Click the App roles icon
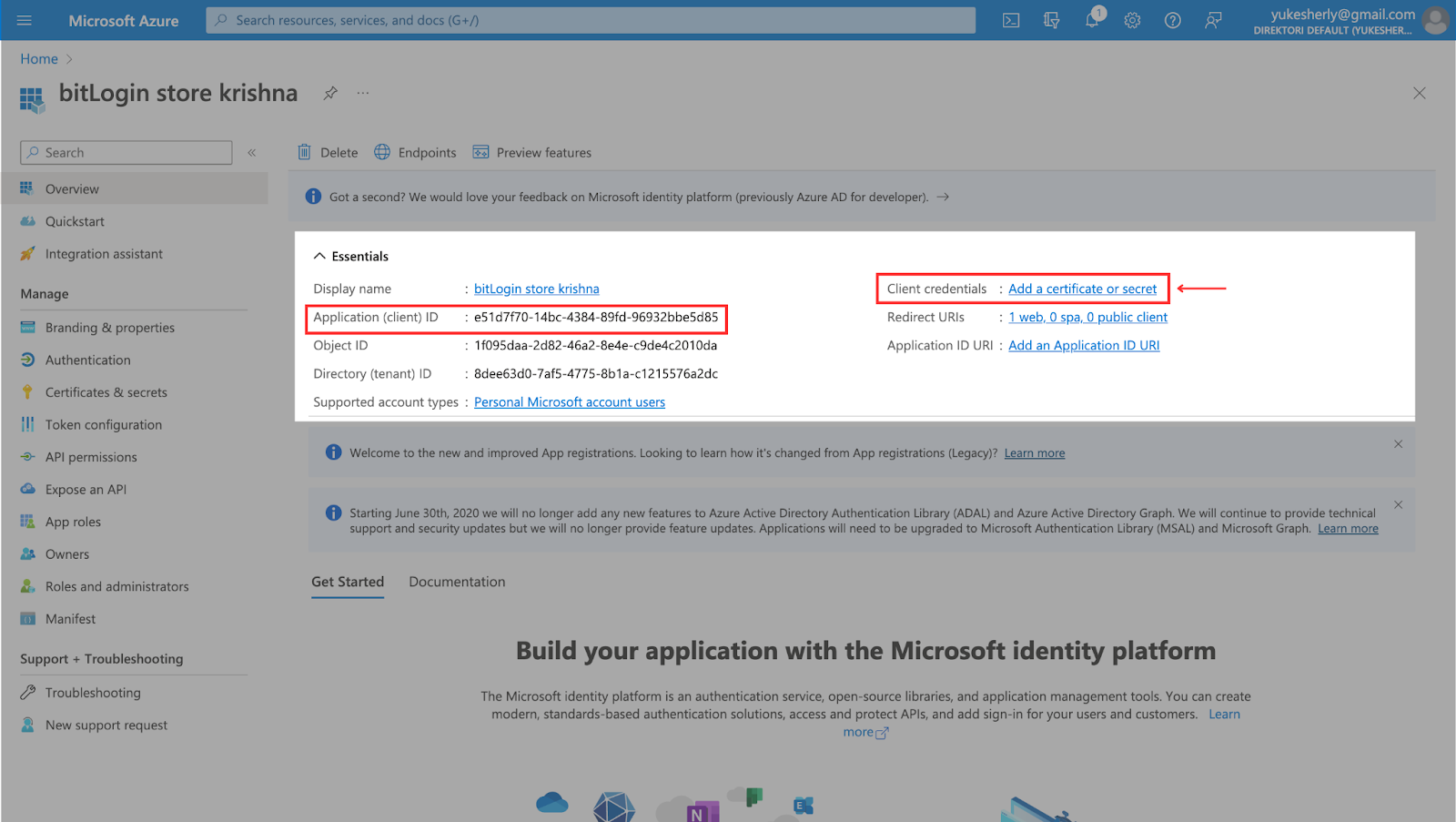1456x822 pixels. click(x=28, y=522)
